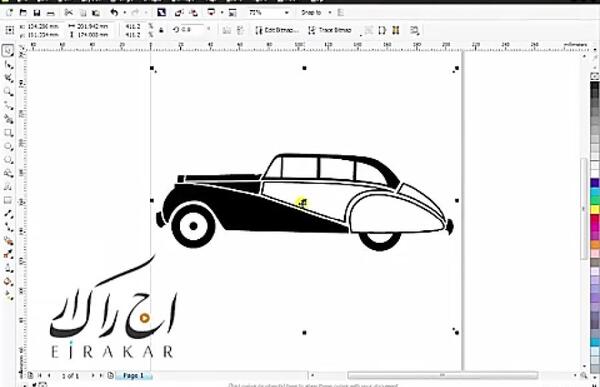The image size is (600, 387).
Task: Click the Print icon
Action: click(x=51, y=13)
